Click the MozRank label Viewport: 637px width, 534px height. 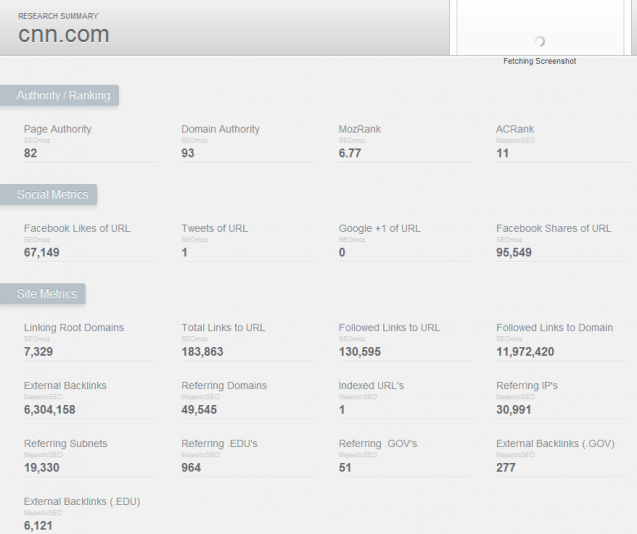click(360, 129)
